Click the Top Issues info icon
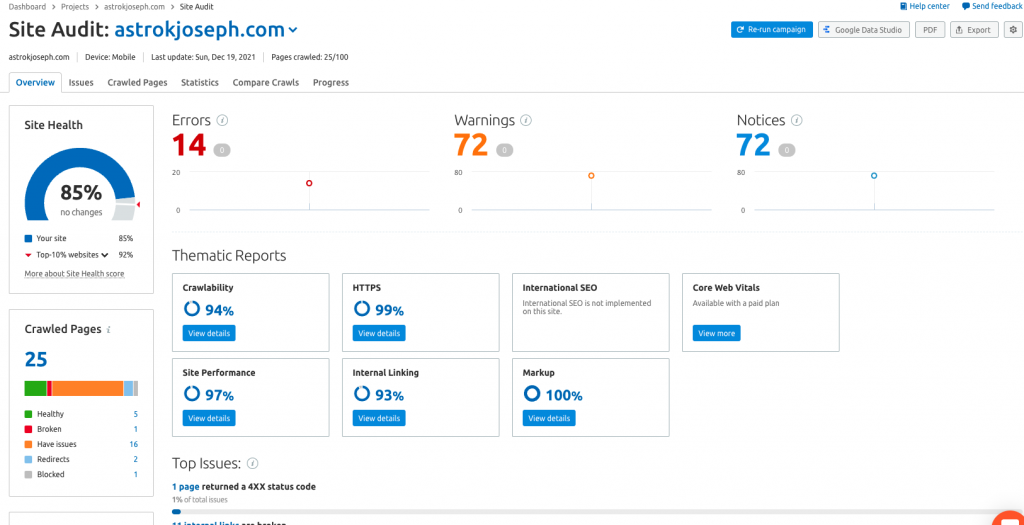Viewport: 1024px width, 525px height. pyautogui.click(x=253, y=464)
